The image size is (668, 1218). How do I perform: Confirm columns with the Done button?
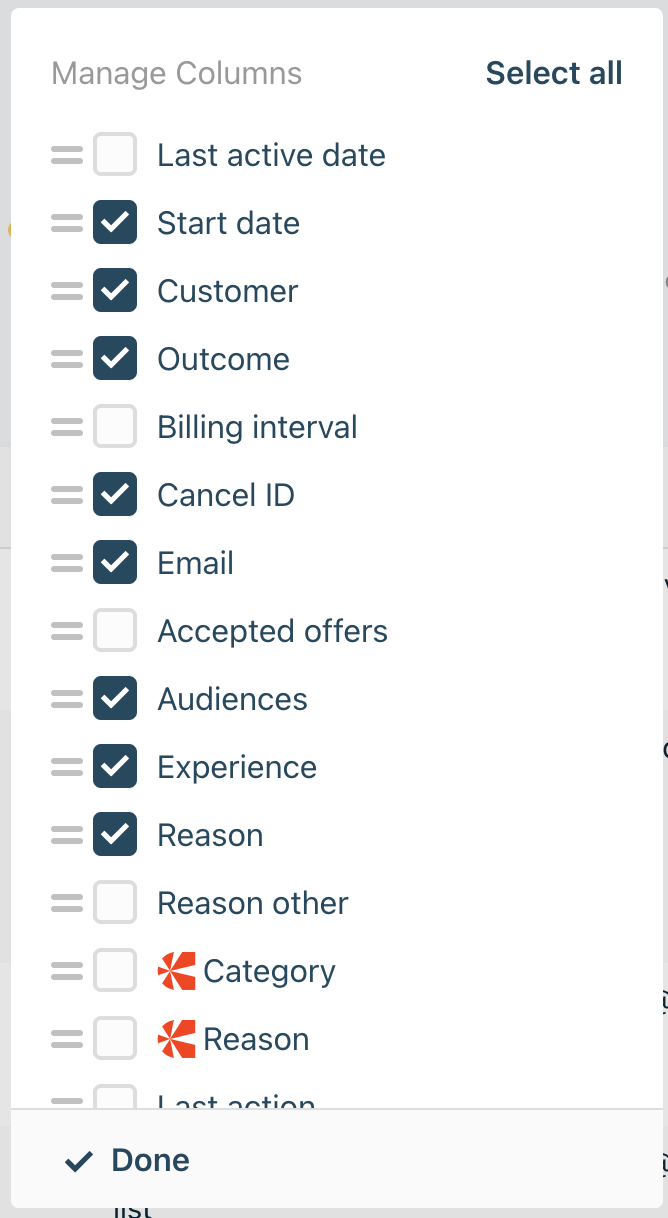[x=127, y=1160]
